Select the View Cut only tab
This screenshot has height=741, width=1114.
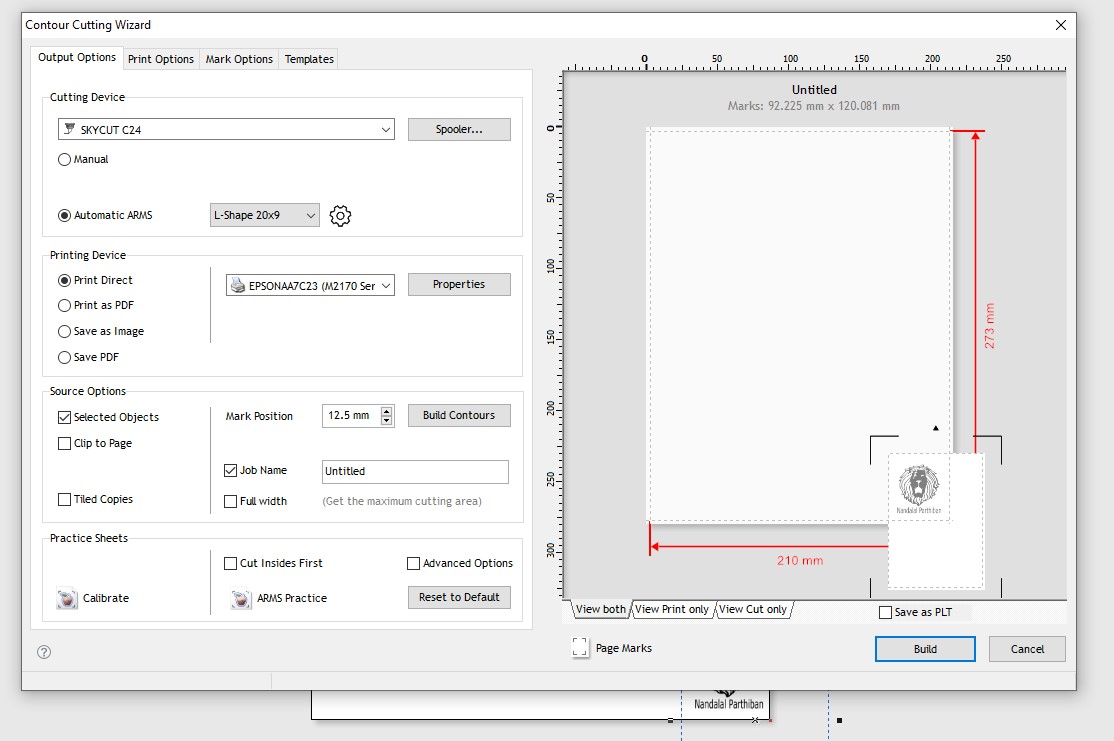[x=752, y=610]
